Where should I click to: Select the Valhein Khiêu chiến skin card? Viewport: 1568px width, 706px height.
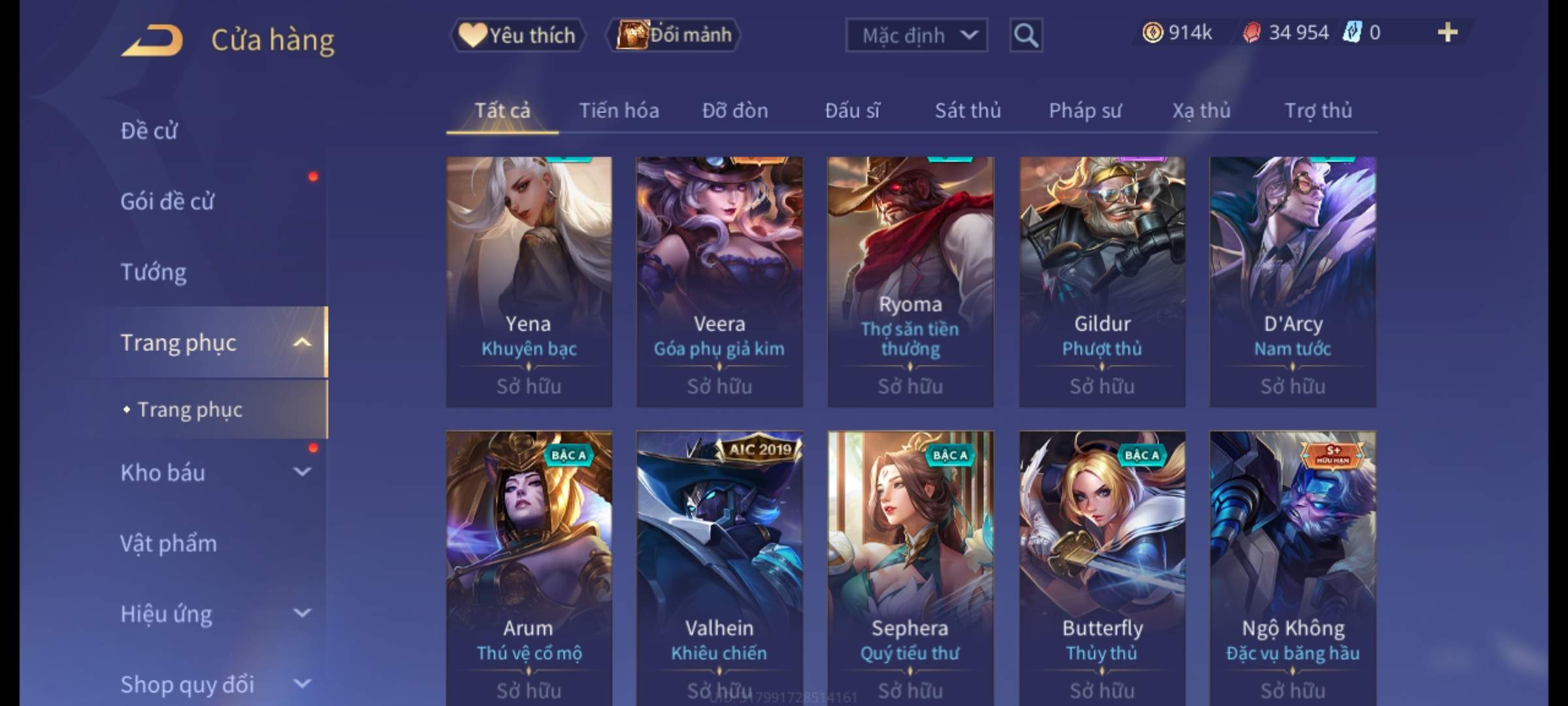click(x=719, y=568)
